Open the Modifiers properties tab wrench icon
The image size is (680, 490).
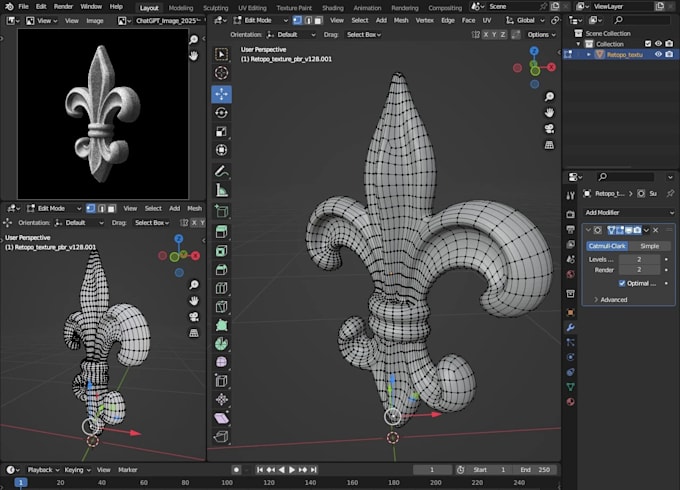coord(570,327)
